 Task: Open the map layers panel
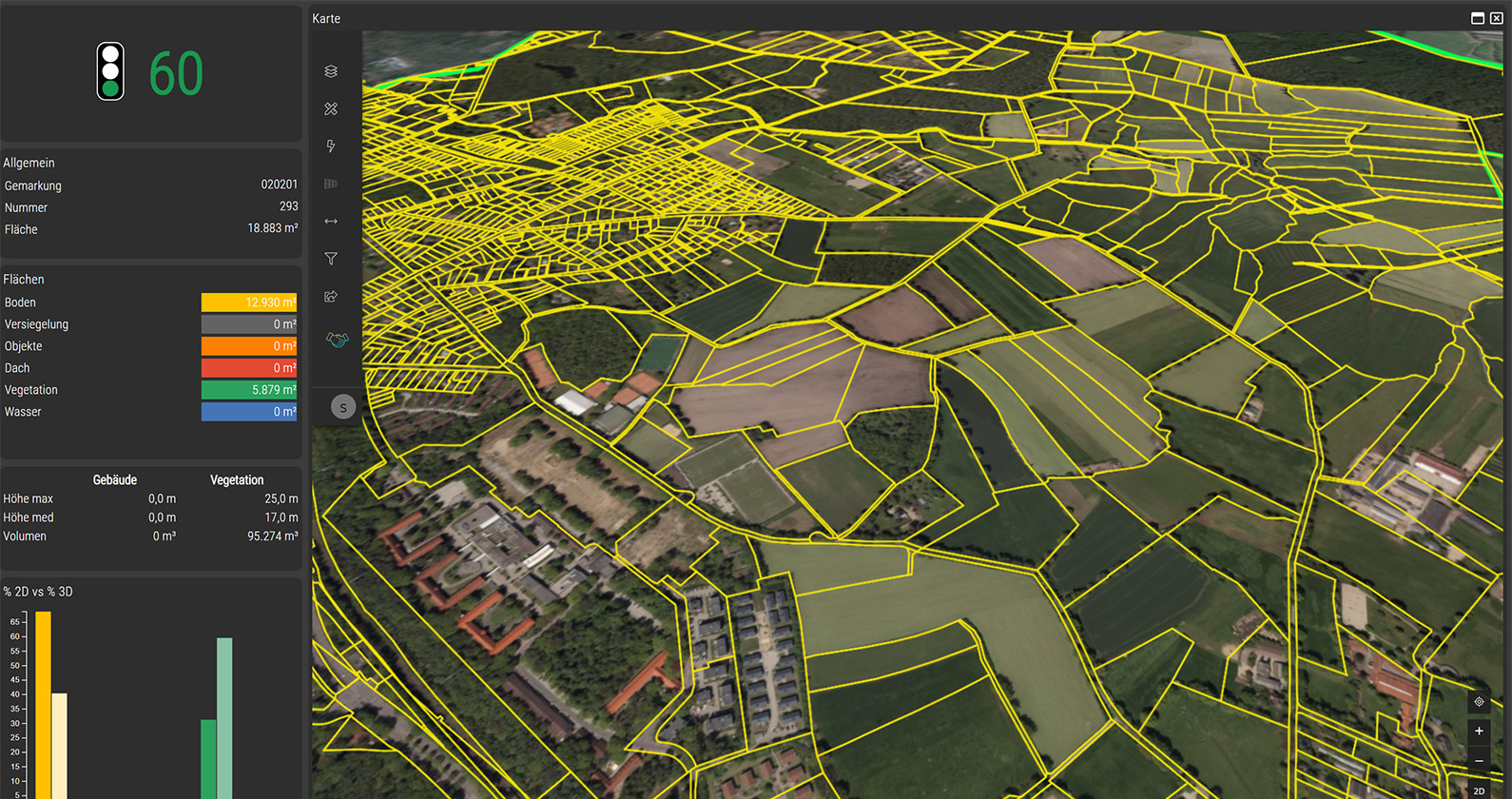[331, 71]
